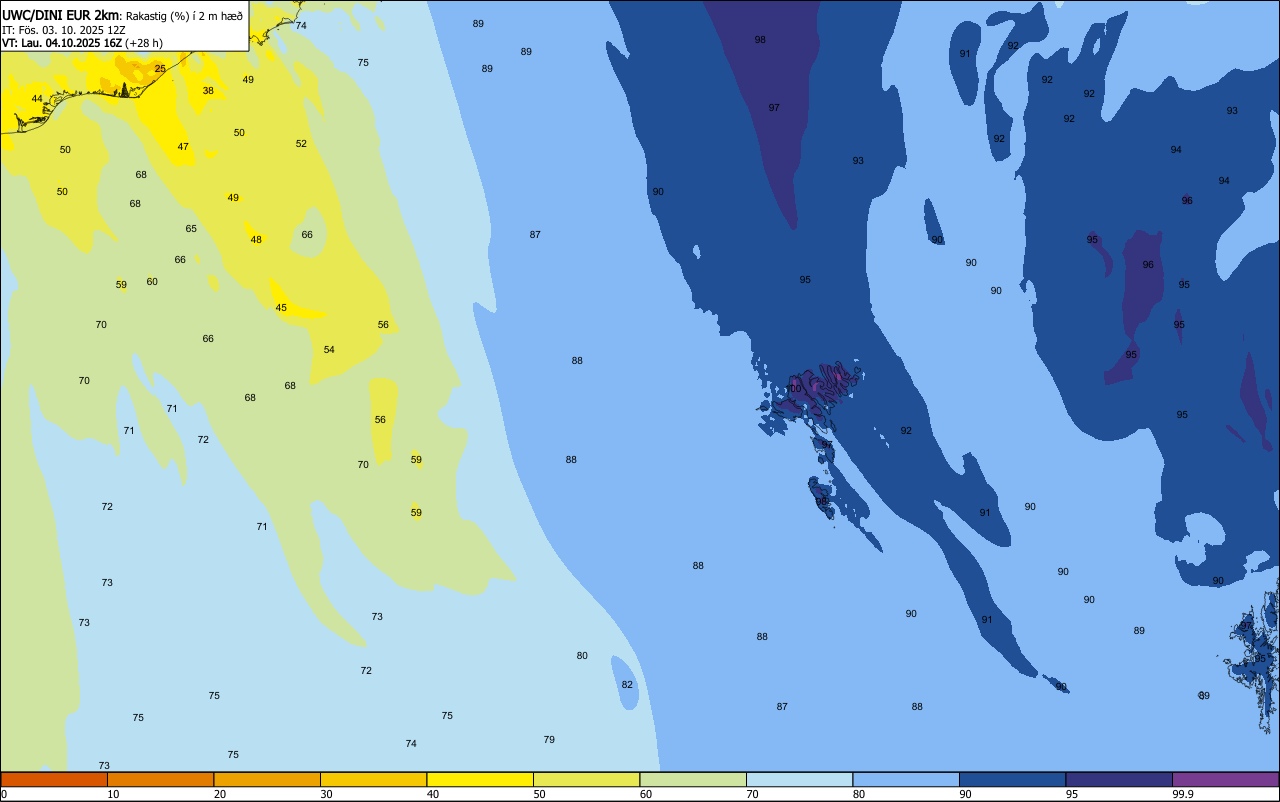1280x802 pixels.
Task: Click the humidity value 98 in the purple band
Action: [x=760, y=40]
